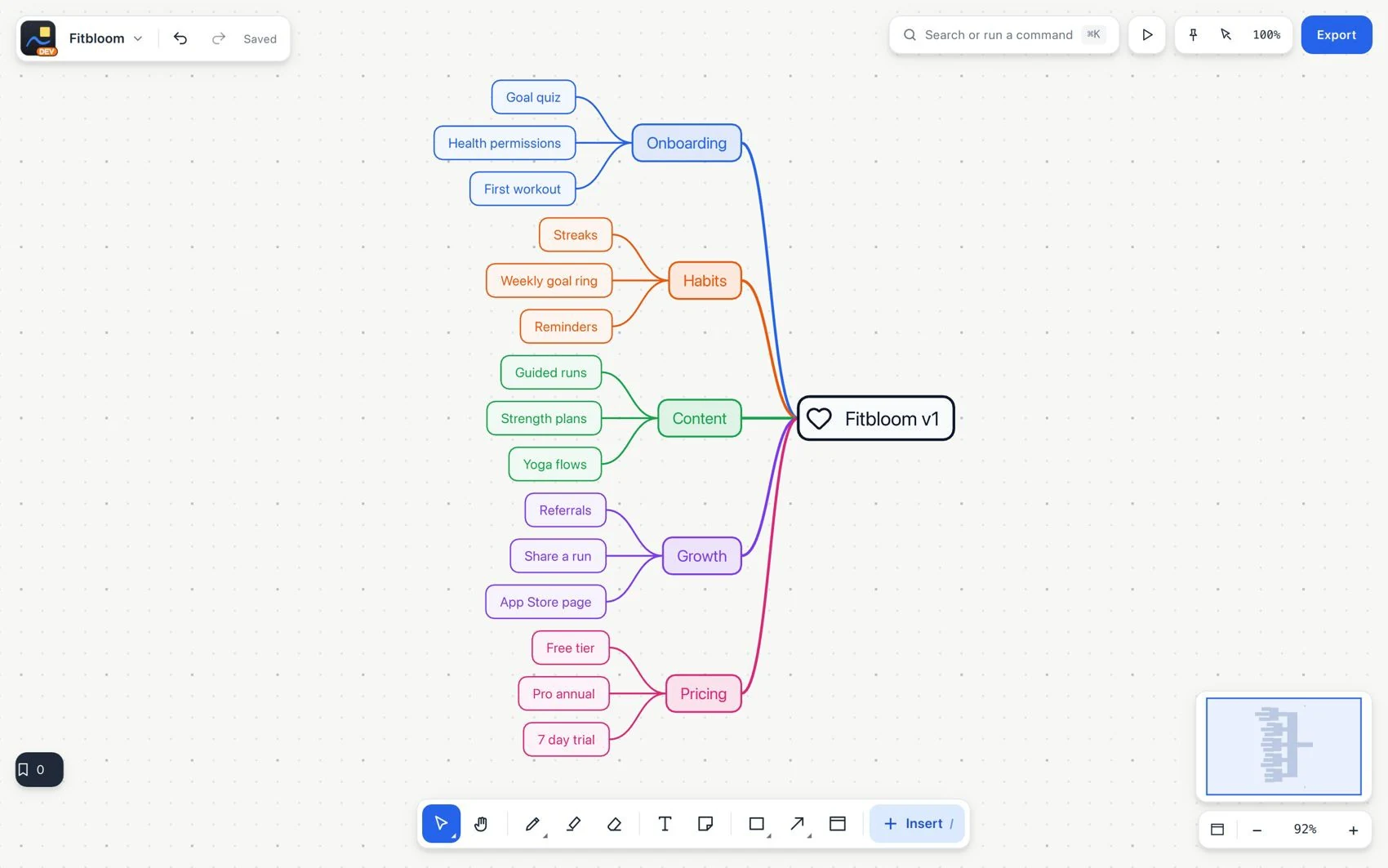The height and width of the screenshot is (868, 1388).
Task: Zoom out with the minus button
Action: click(1257, 830)
